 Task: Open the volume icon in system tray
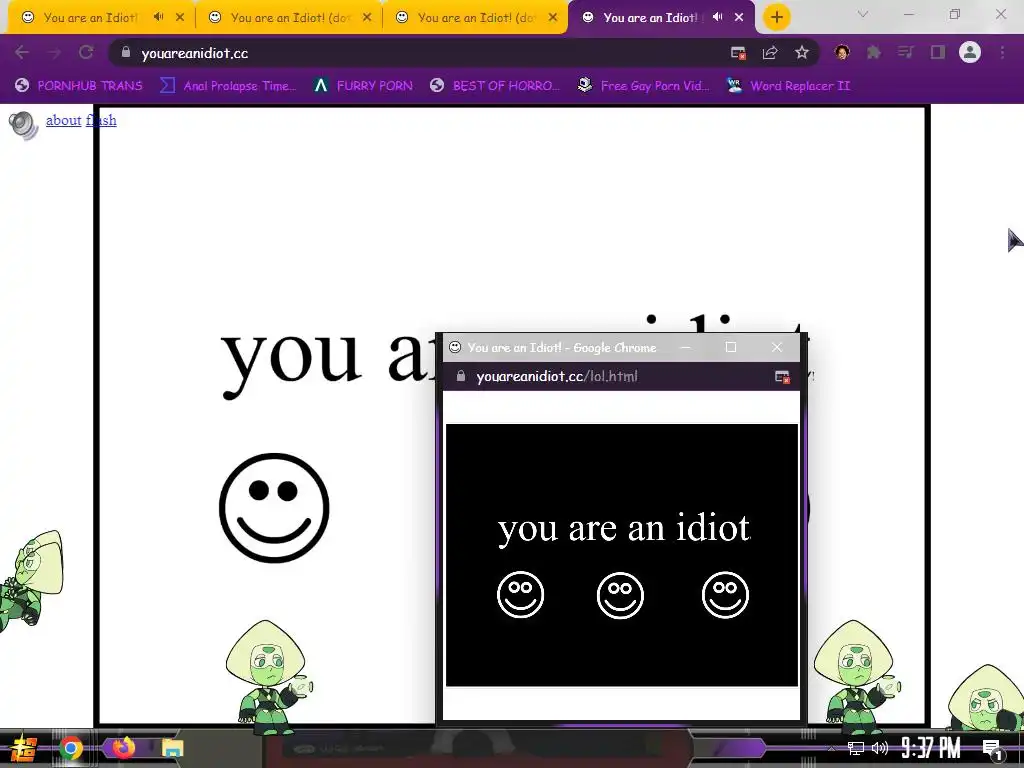880,748
